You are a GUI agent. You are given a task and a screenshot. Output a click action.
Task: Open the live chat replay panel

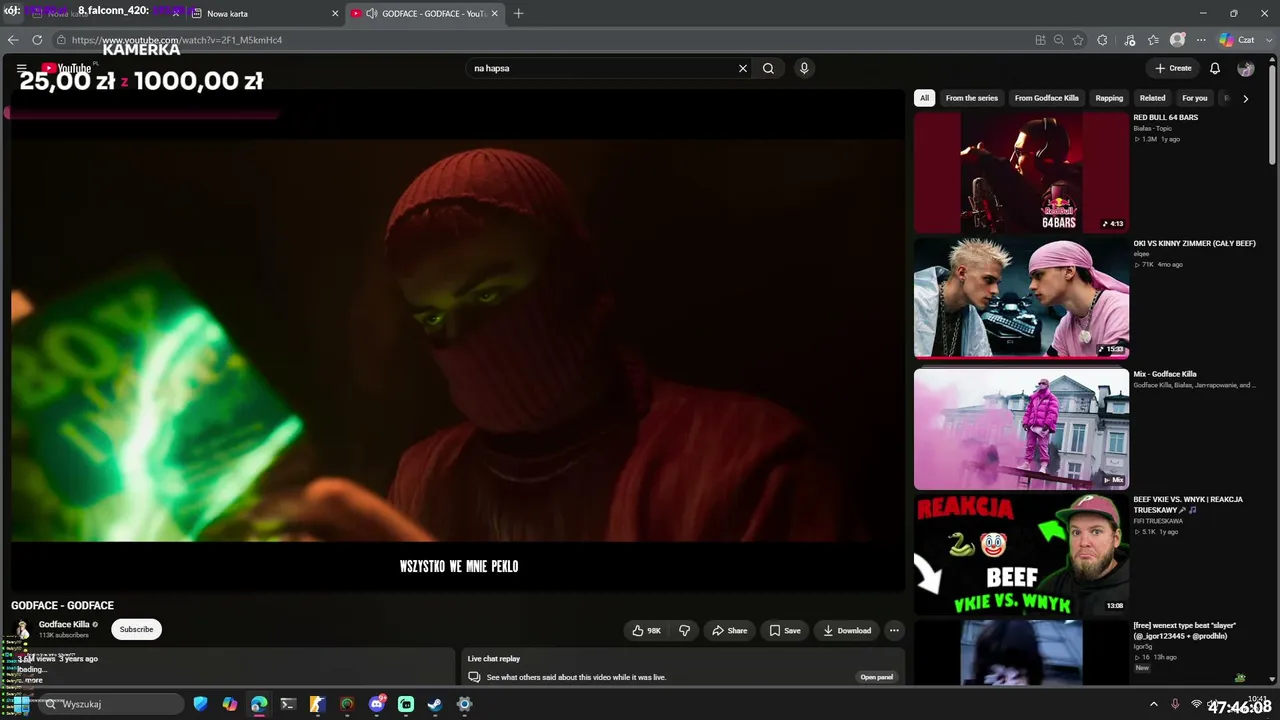click(876, 677)
